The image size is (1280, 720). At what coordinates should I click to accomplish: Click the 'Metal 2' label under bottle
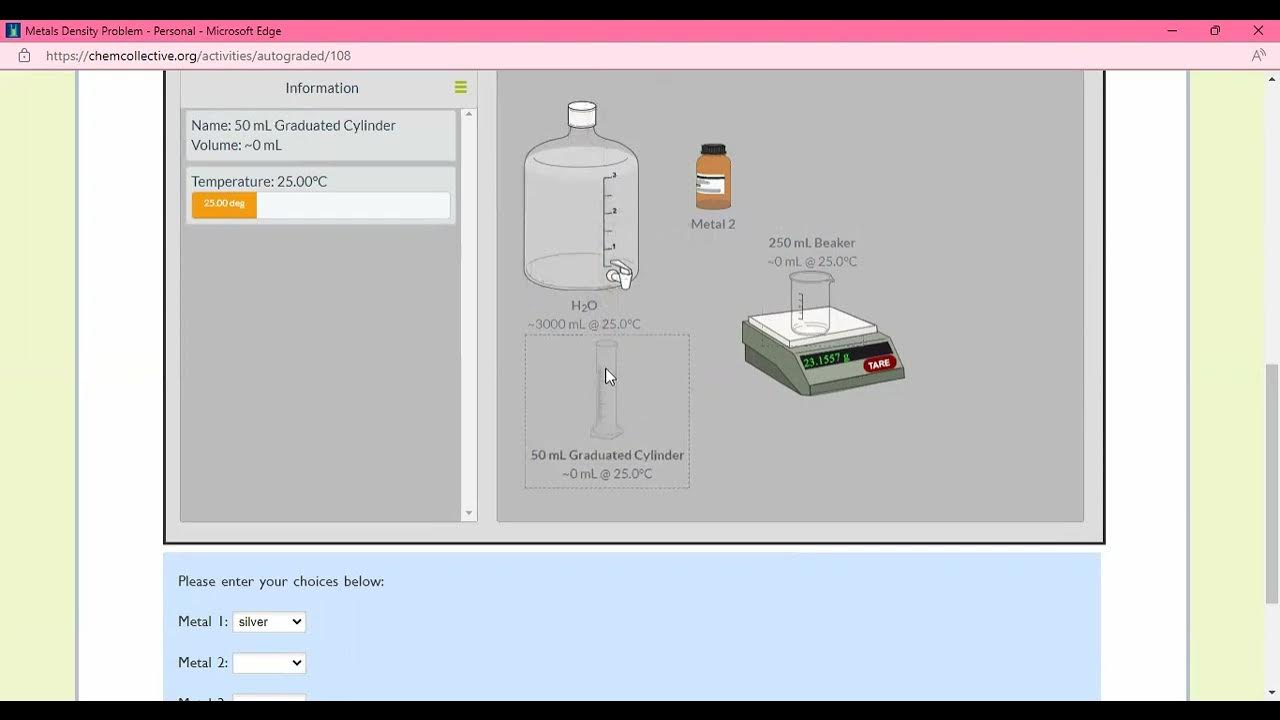click(713, 224)
